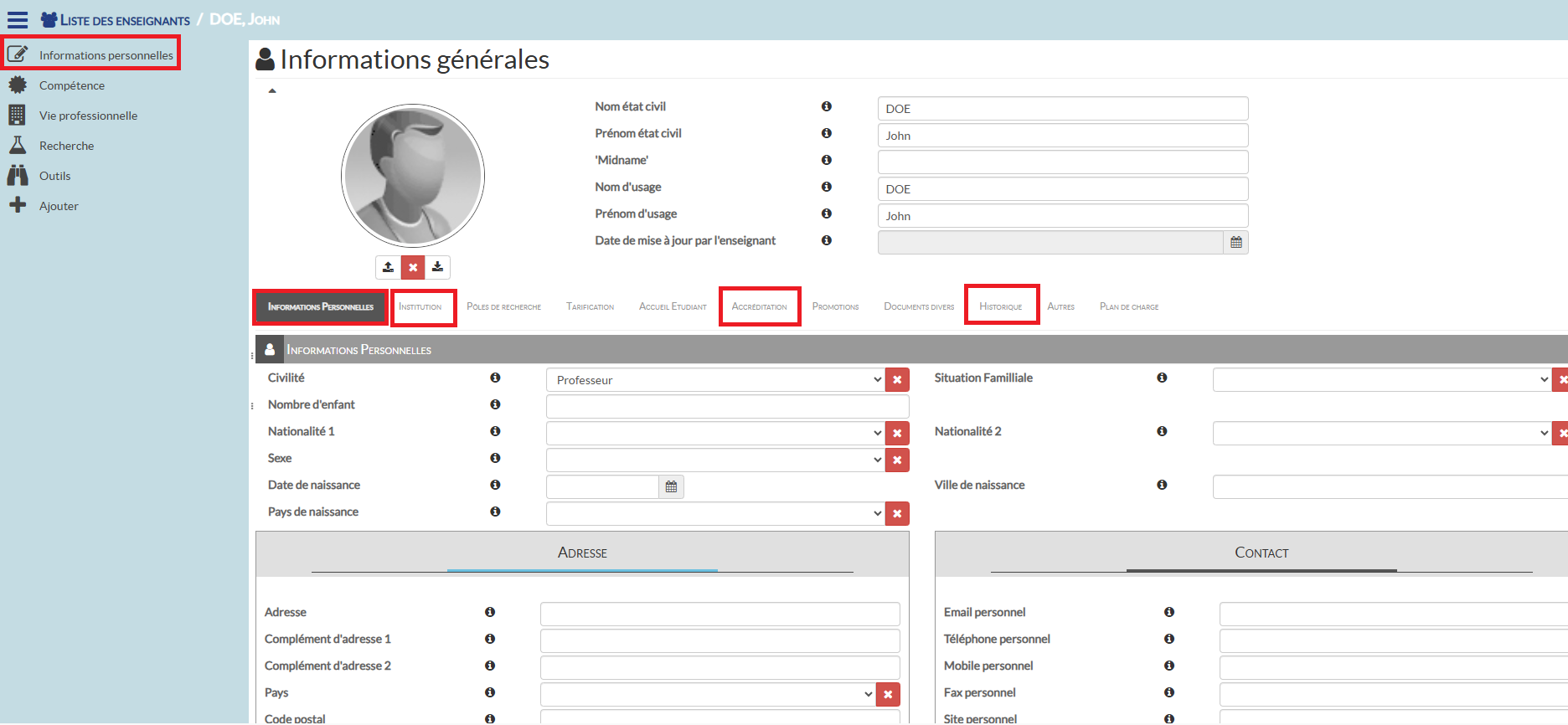Viewport: 1568px width, 725px height.
Task: Click the profile avatar picture
Action: click(413, 176)
